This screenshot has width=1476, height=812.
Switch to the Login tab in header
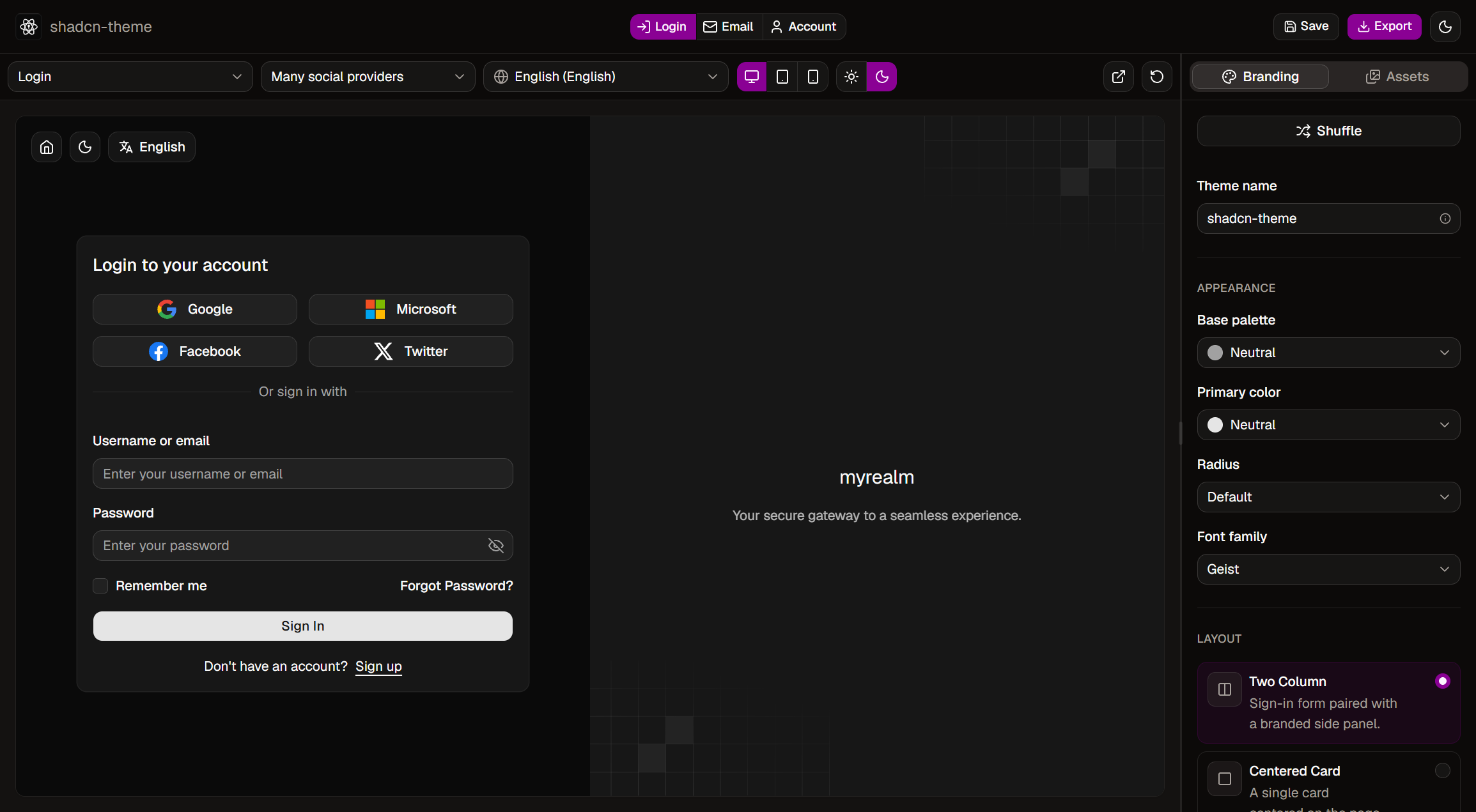[x=663, y=27]
